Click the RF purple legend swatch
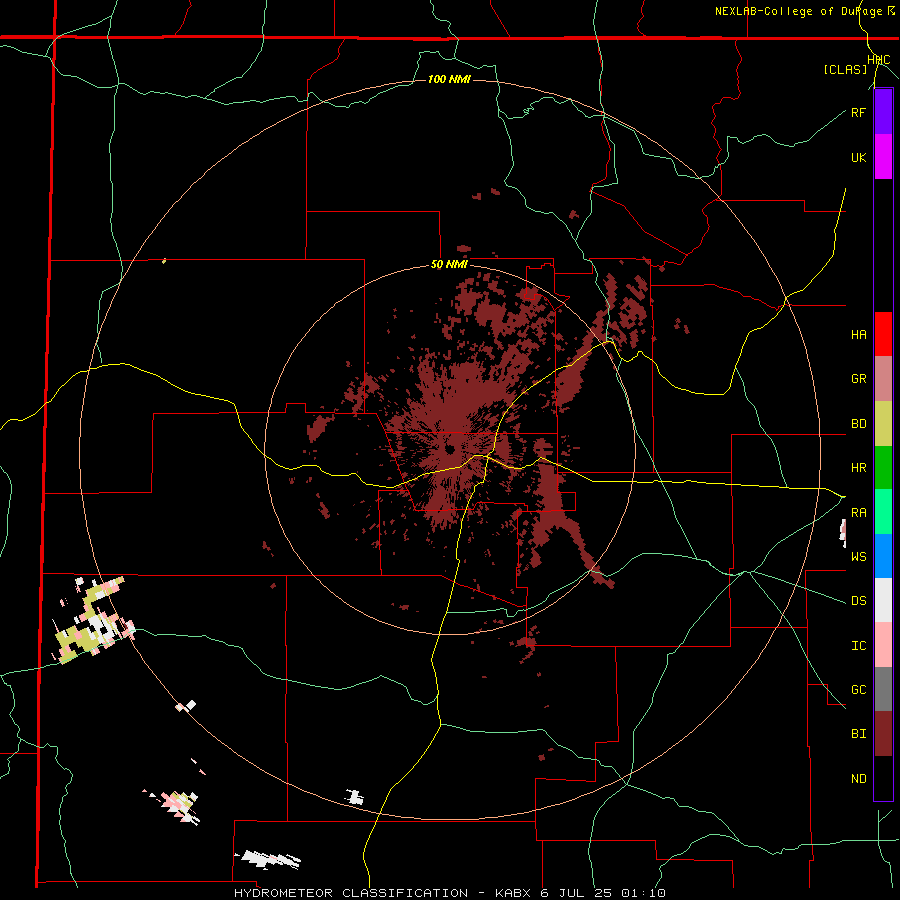 (883, 112)
